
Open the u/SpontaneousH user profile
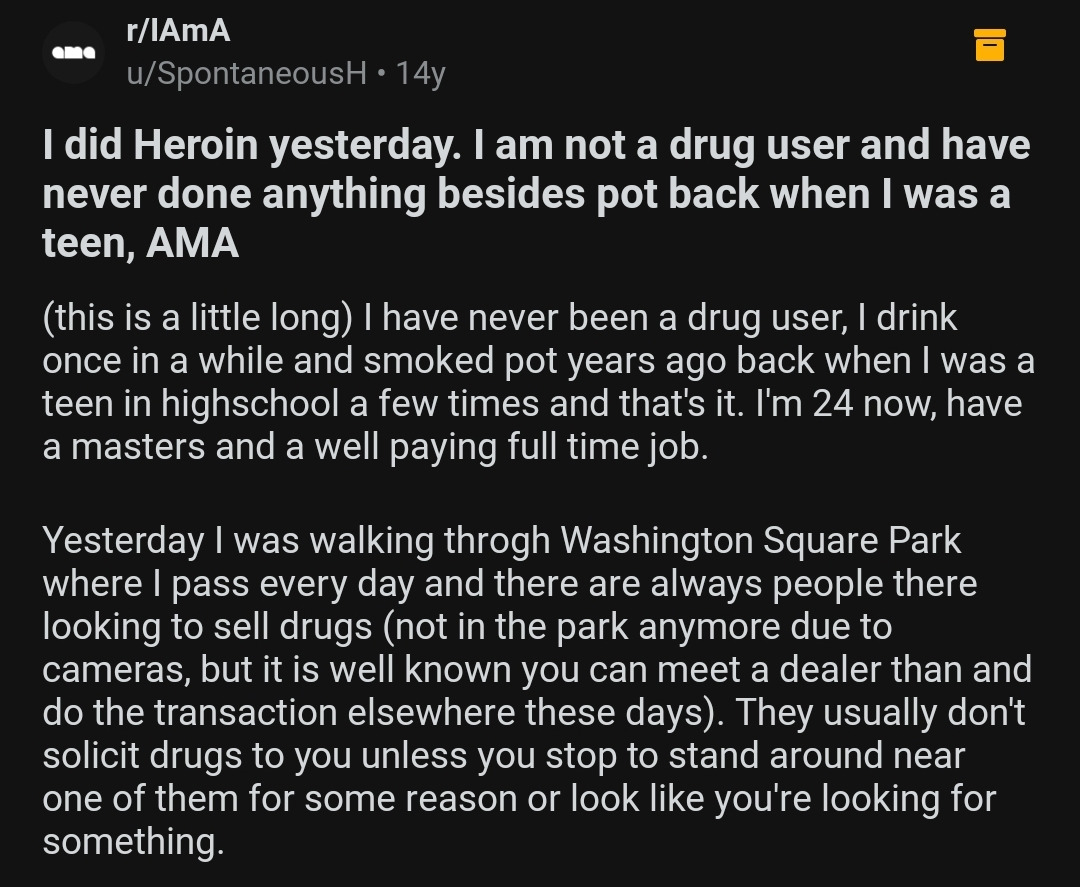tap(246, 73)
